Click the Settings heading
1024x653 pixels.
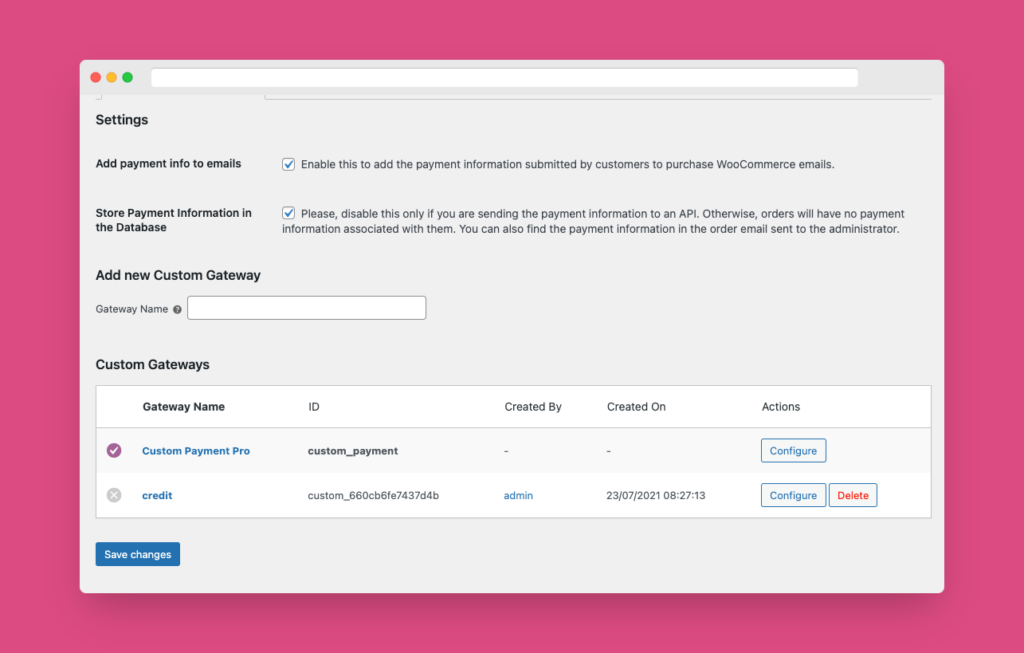point(122,119)
